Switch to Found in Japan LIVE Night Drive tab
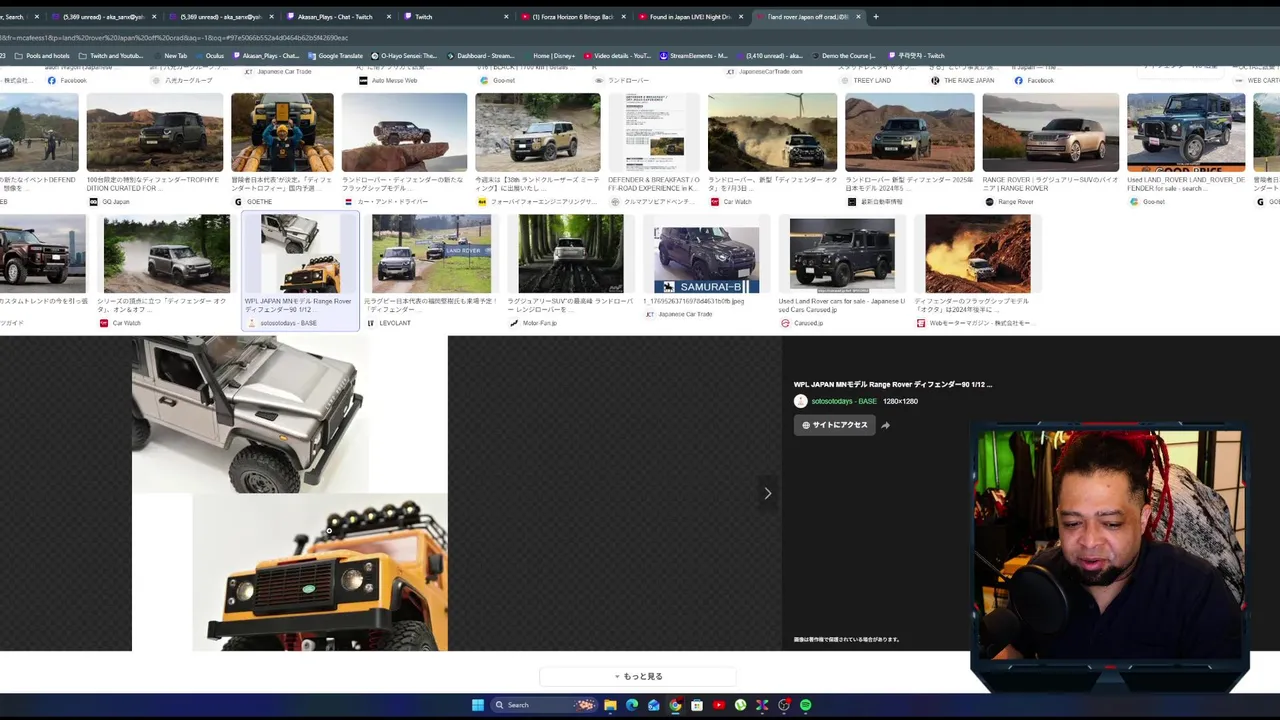The height and width of the screenshot is (720, 1280). click(x=690, y=17)
